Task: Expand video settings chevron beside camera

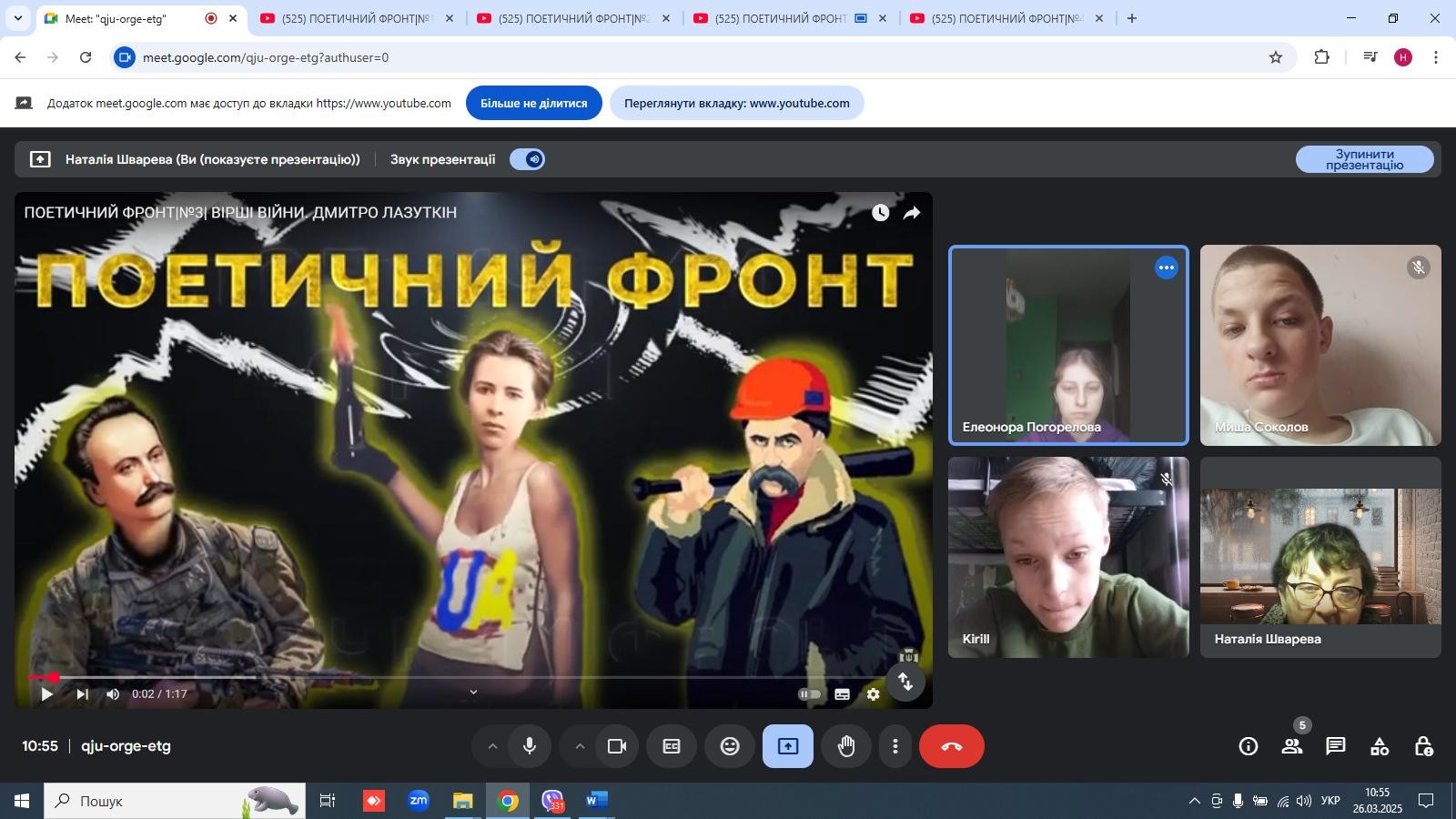Action: 580,746
